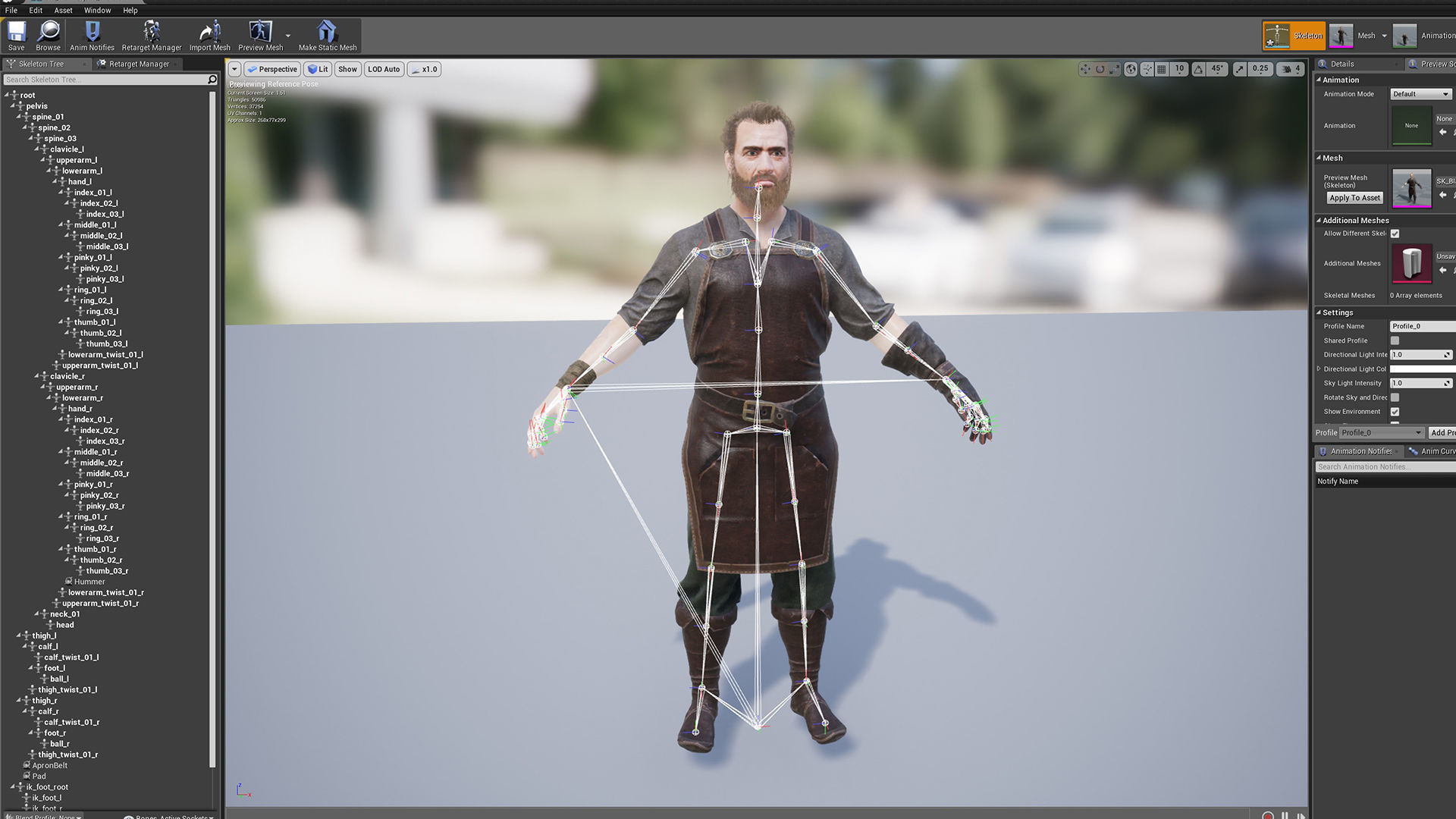
Task: Collapse the clavicle_r tree node
Action: (36, 376)
